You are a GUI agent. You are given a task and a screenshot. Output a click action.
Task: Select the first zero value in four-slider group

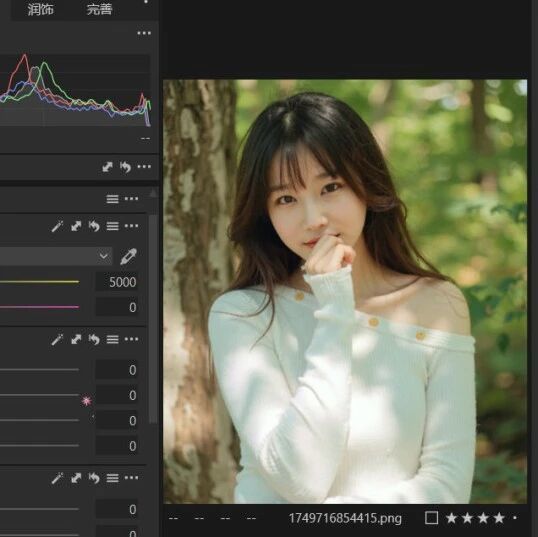pyautogui.click(x=117, y=370)
